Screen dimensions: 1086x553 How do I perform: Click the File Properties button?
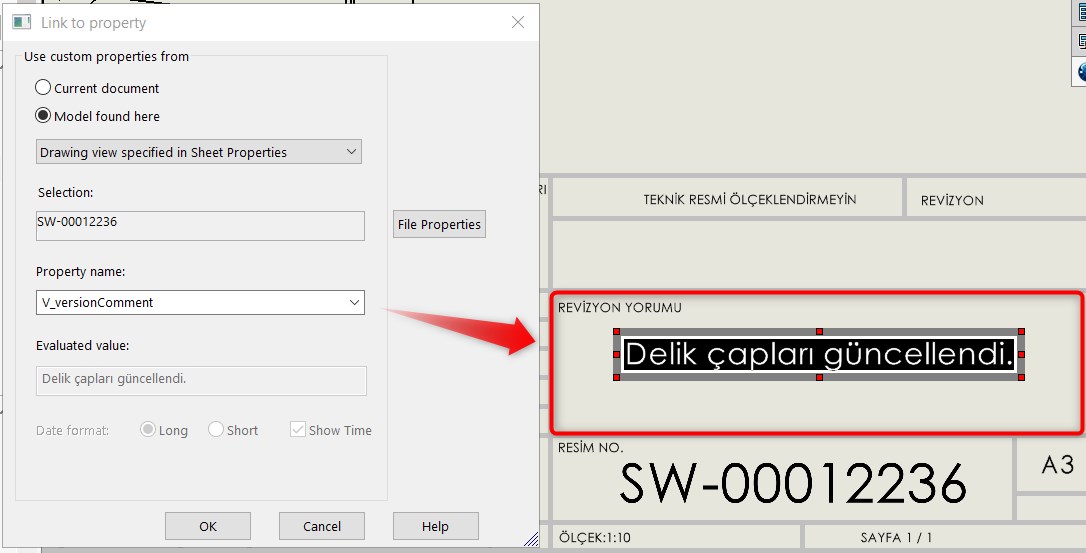click(x=439, y=225)
